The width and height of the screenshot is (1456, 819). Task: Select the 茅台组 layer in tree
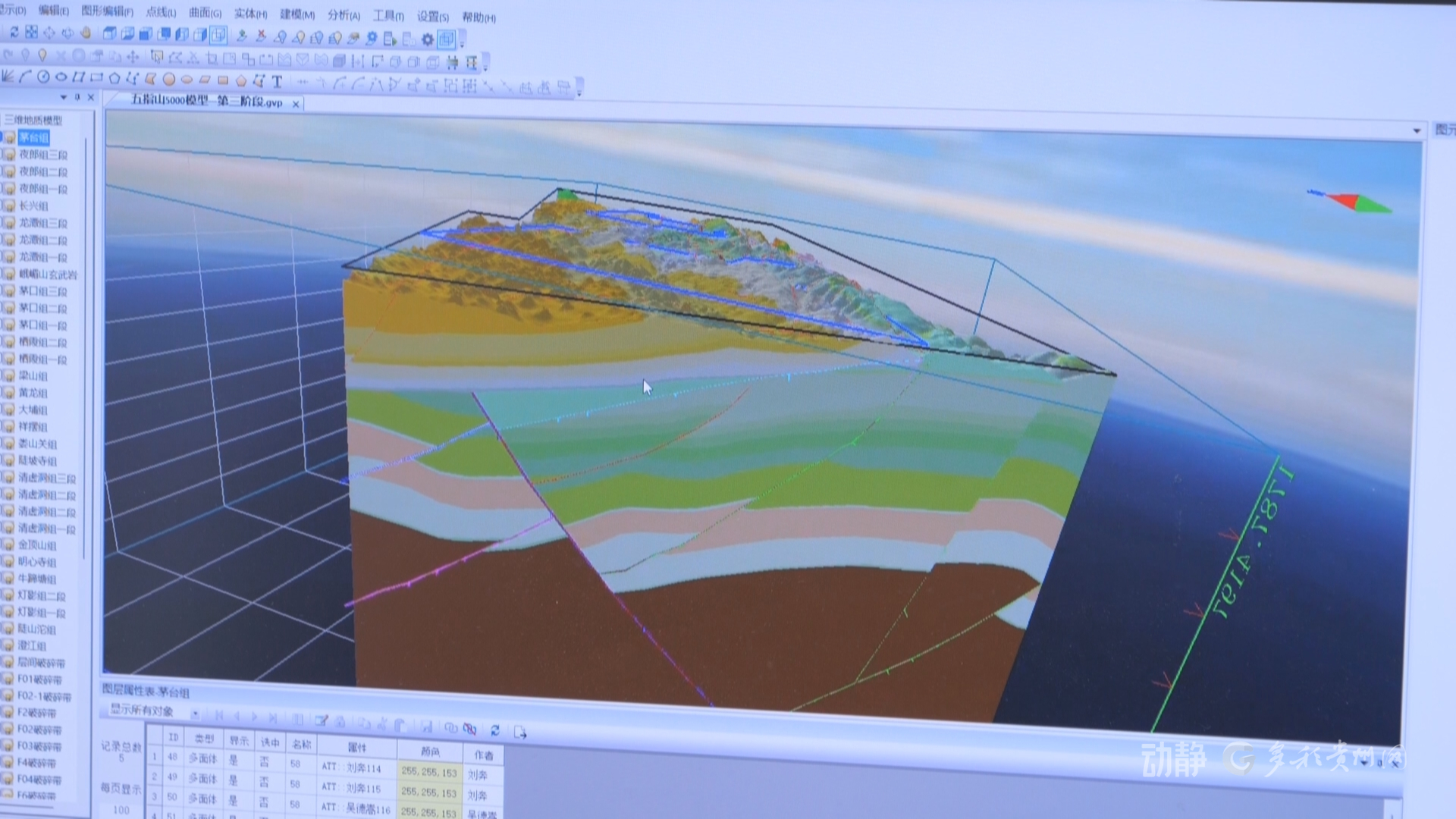pos(33,137)
